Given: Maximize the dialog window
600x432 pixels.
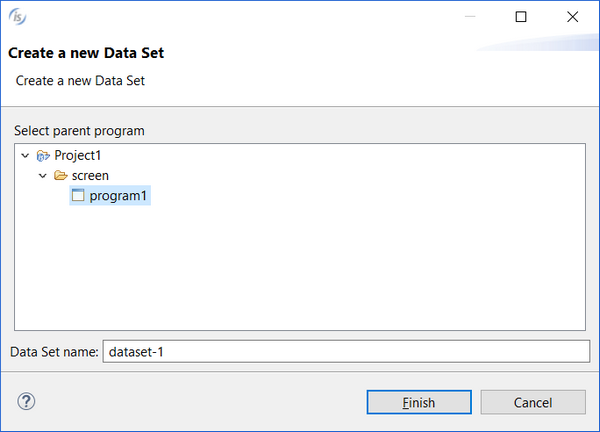Looking at the screenshot, I should click(521, 17).
